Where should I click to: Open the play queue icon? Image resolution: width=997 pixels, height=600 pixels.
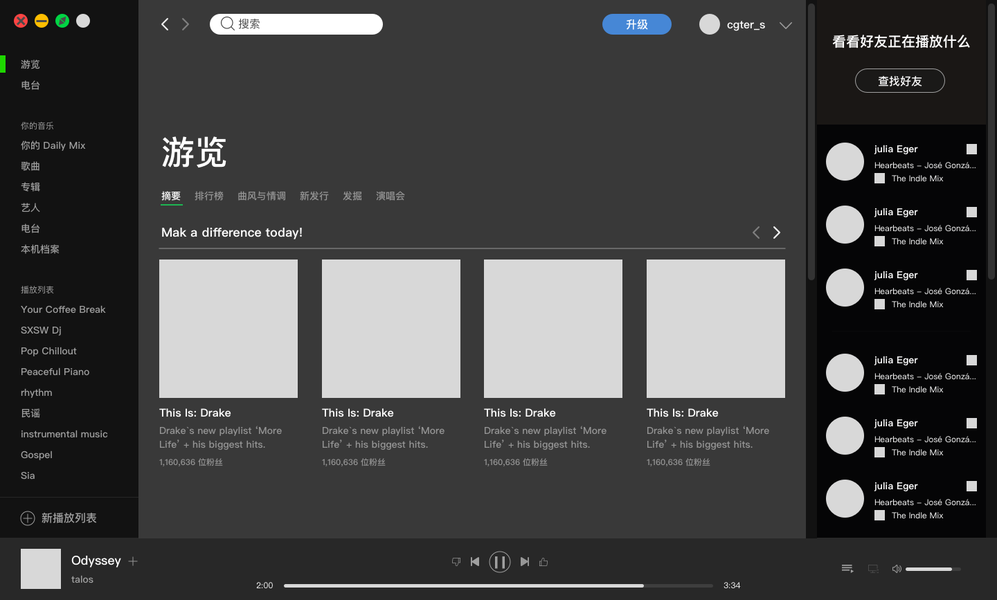pos(847,568)
